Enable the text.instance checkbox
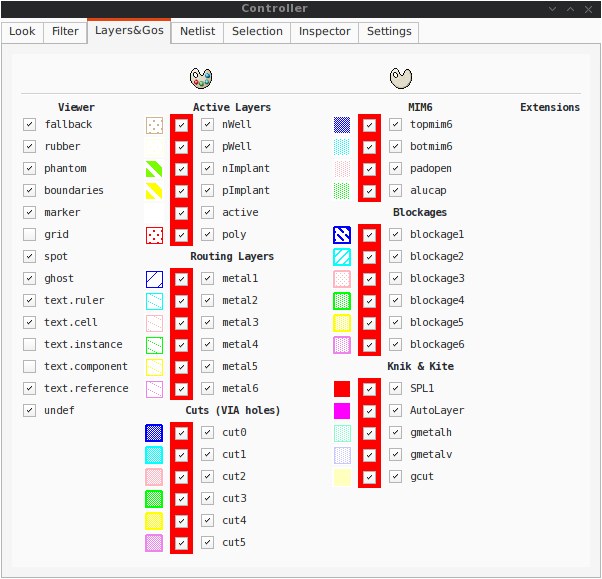 [x=29, y=344]
